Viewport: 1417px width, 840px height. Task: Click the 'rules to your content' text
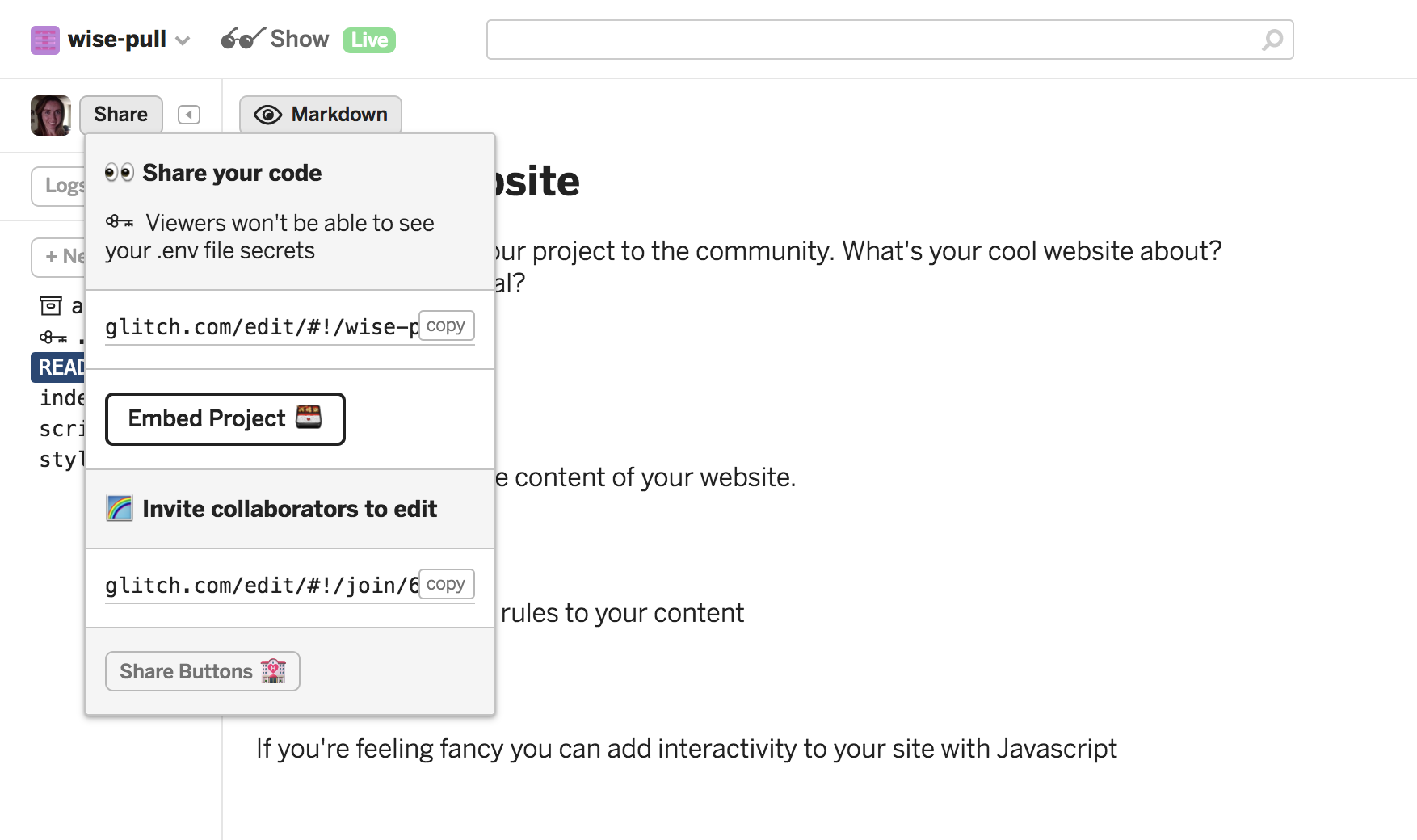coord(622,613)
